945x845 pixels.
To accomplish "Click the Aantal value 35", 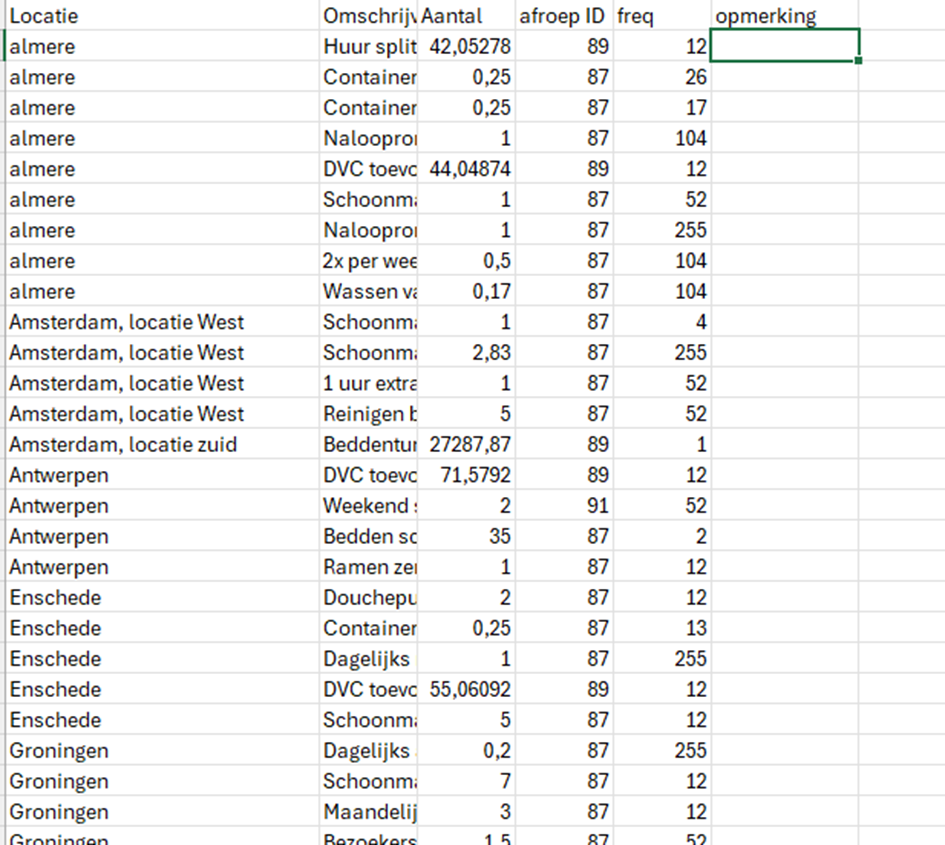I will coord(466,536).
